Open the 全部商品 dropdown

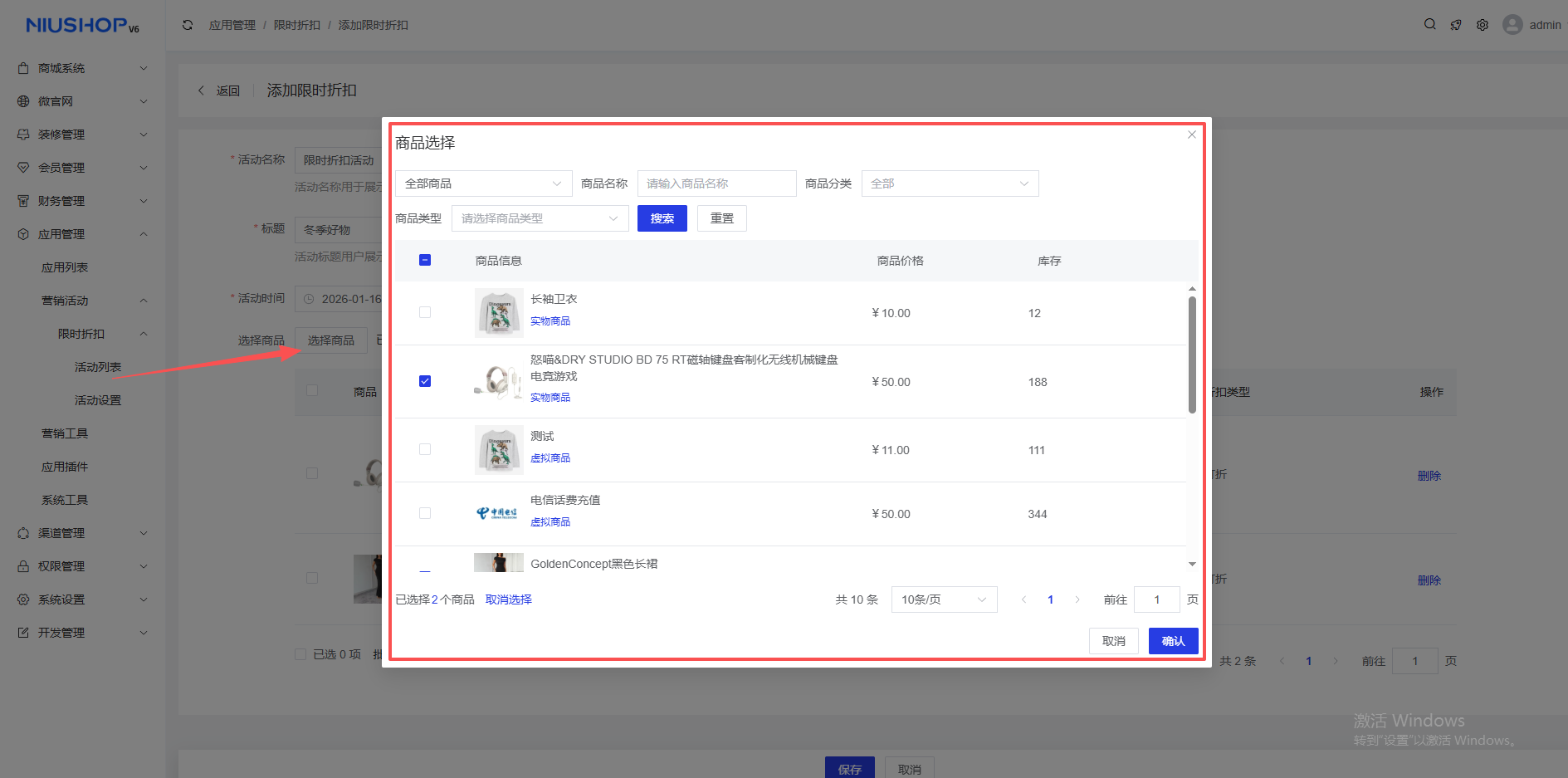[x=483, y=183]
